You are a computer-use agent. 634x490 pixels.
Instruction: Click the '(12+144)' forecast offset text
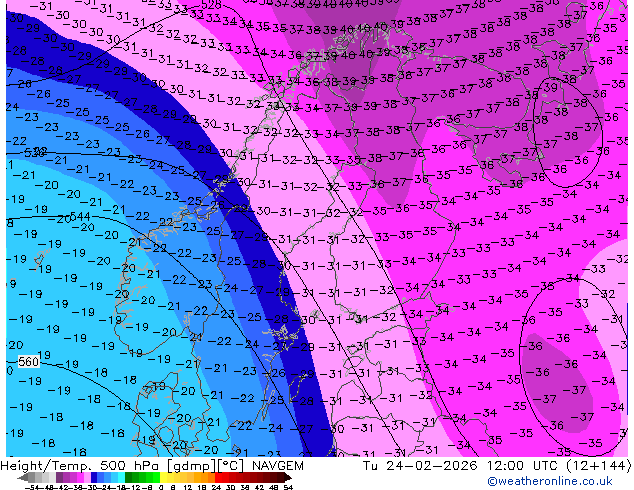[x=598, y=466]
